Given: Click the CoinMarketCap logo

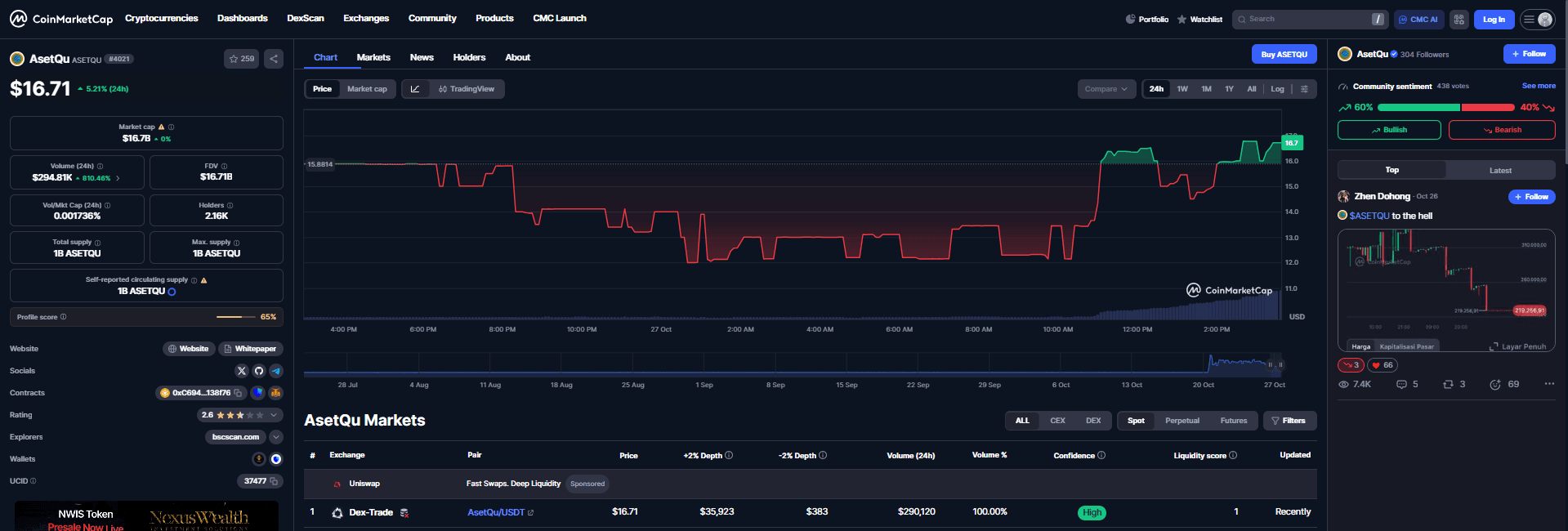Looking at the screenshot, I should tap(61, 19).
